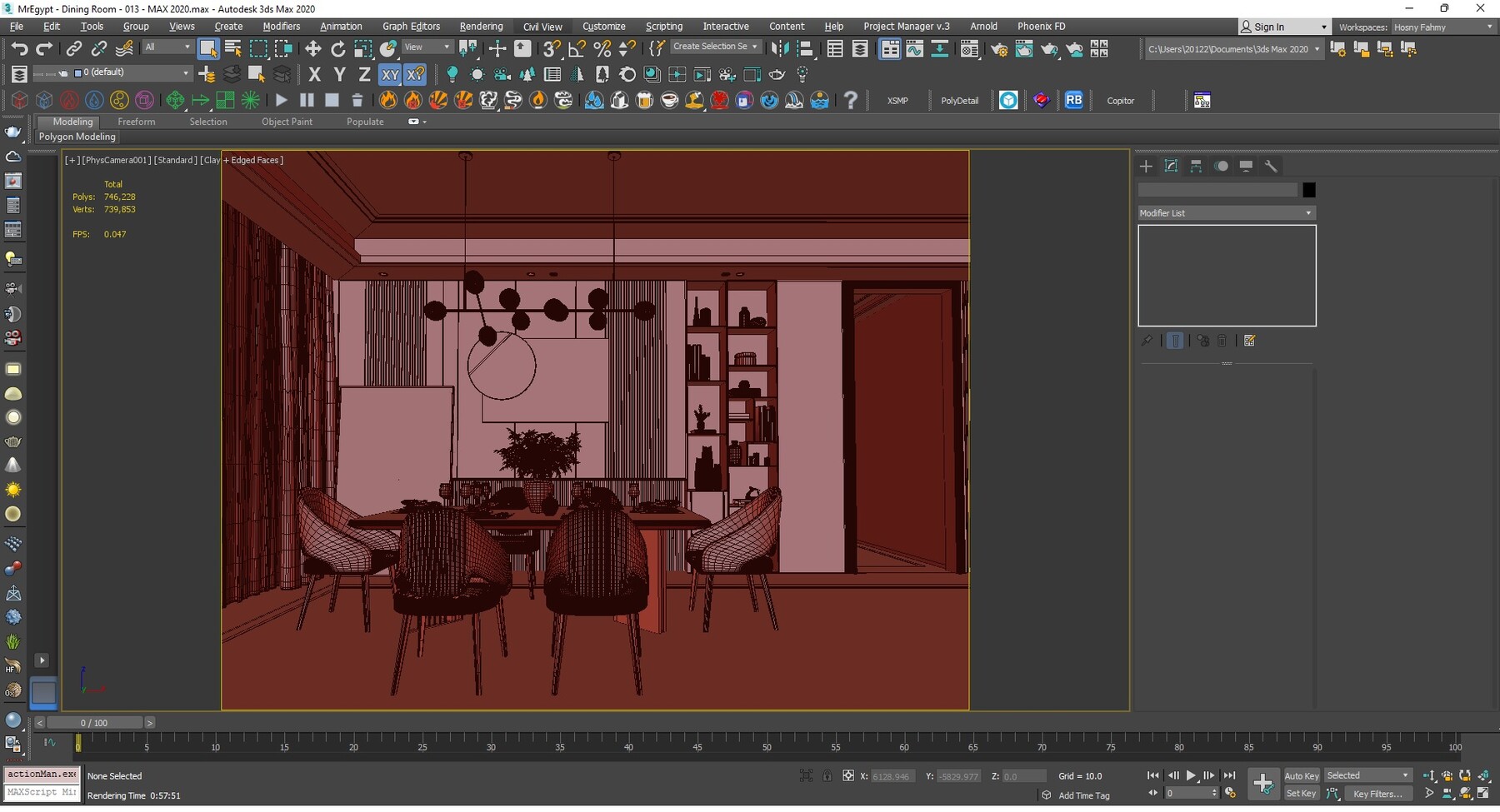Image resolution: width=1500 pixels, height=812 pixels.
Task: Click the Undo icon
Action: click(20, 48)
